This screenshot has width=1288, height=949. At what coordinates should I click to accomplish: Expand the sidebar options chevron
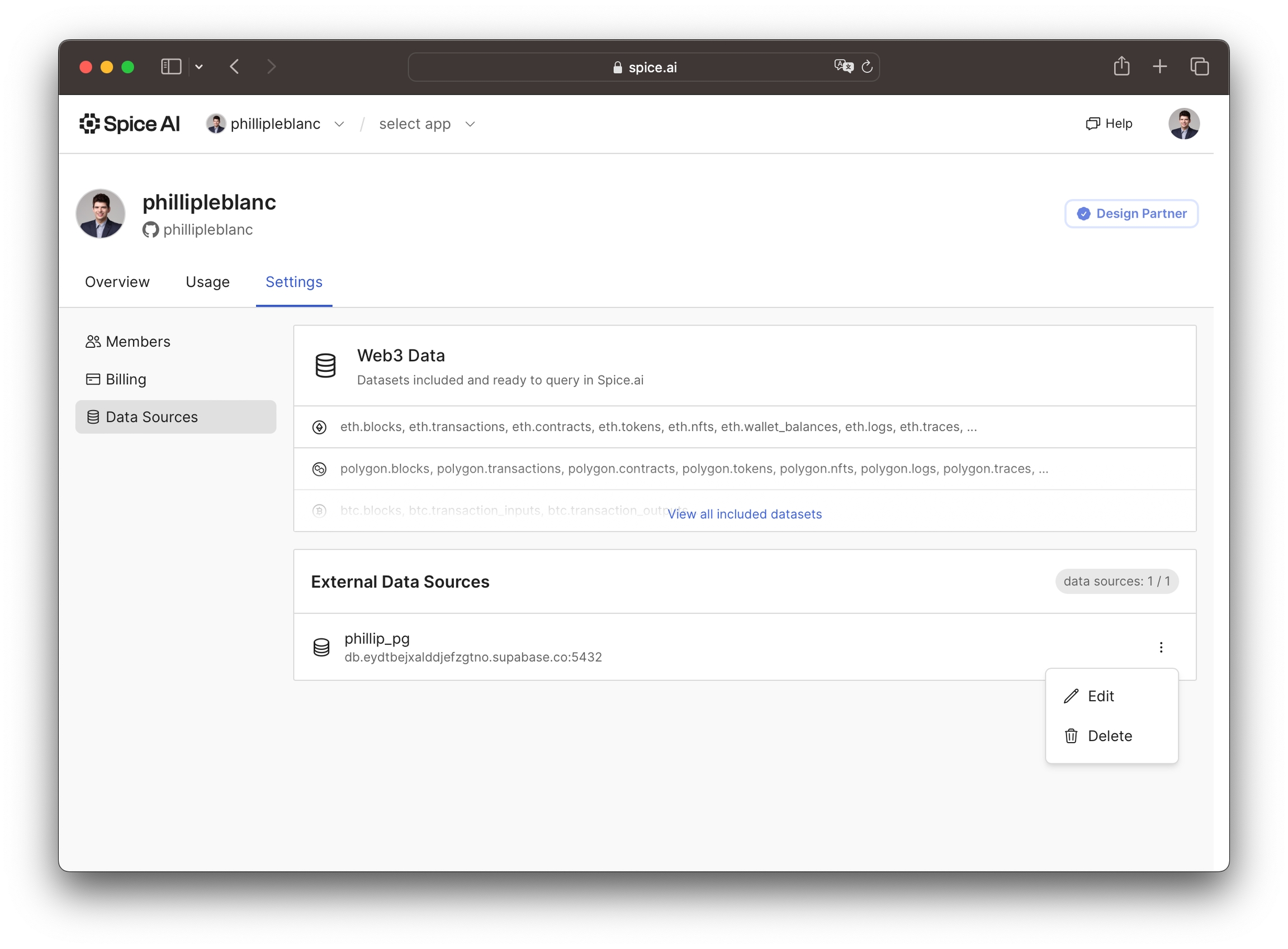point(198,67)
